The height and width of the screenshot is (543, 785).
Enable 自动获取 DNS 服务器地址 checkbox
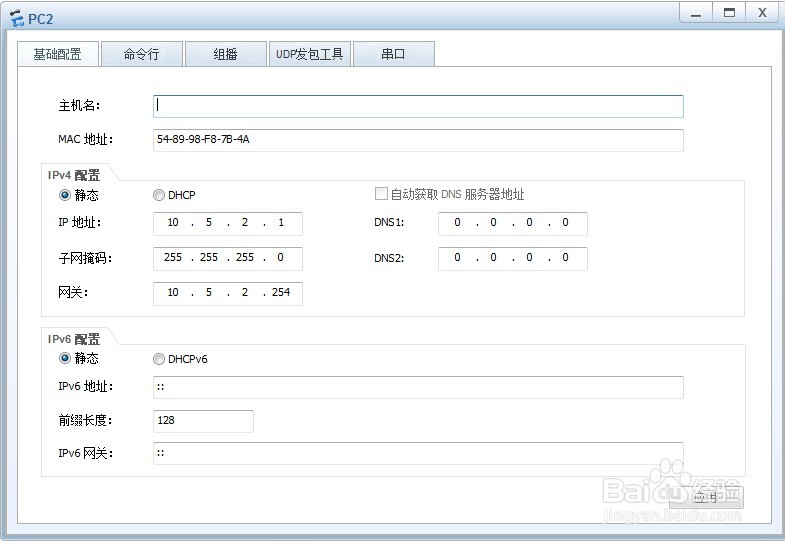coord(381,194)
